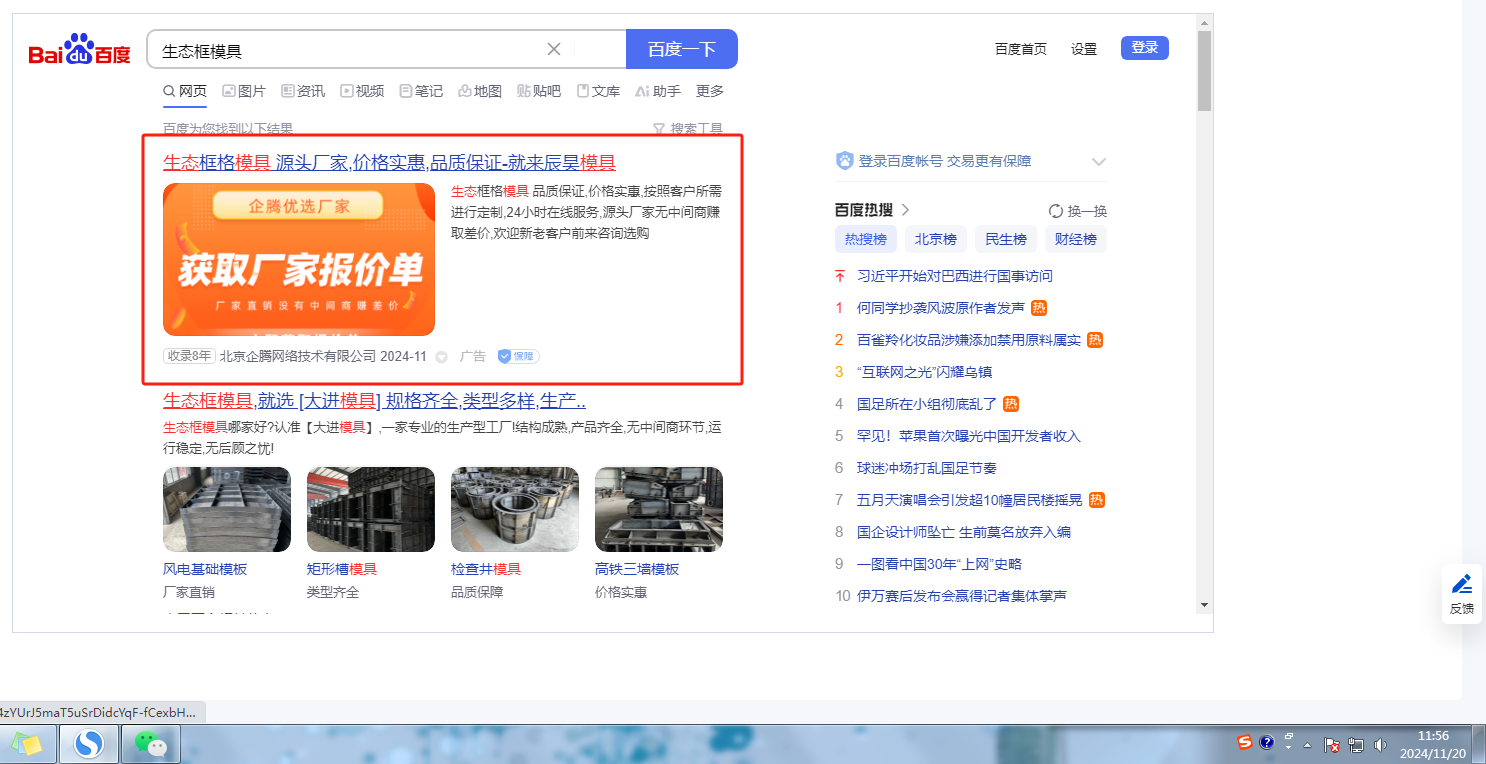Click the 高铁三墙模板 product thumbnail

pyautogui.click(x=659, y=509)
